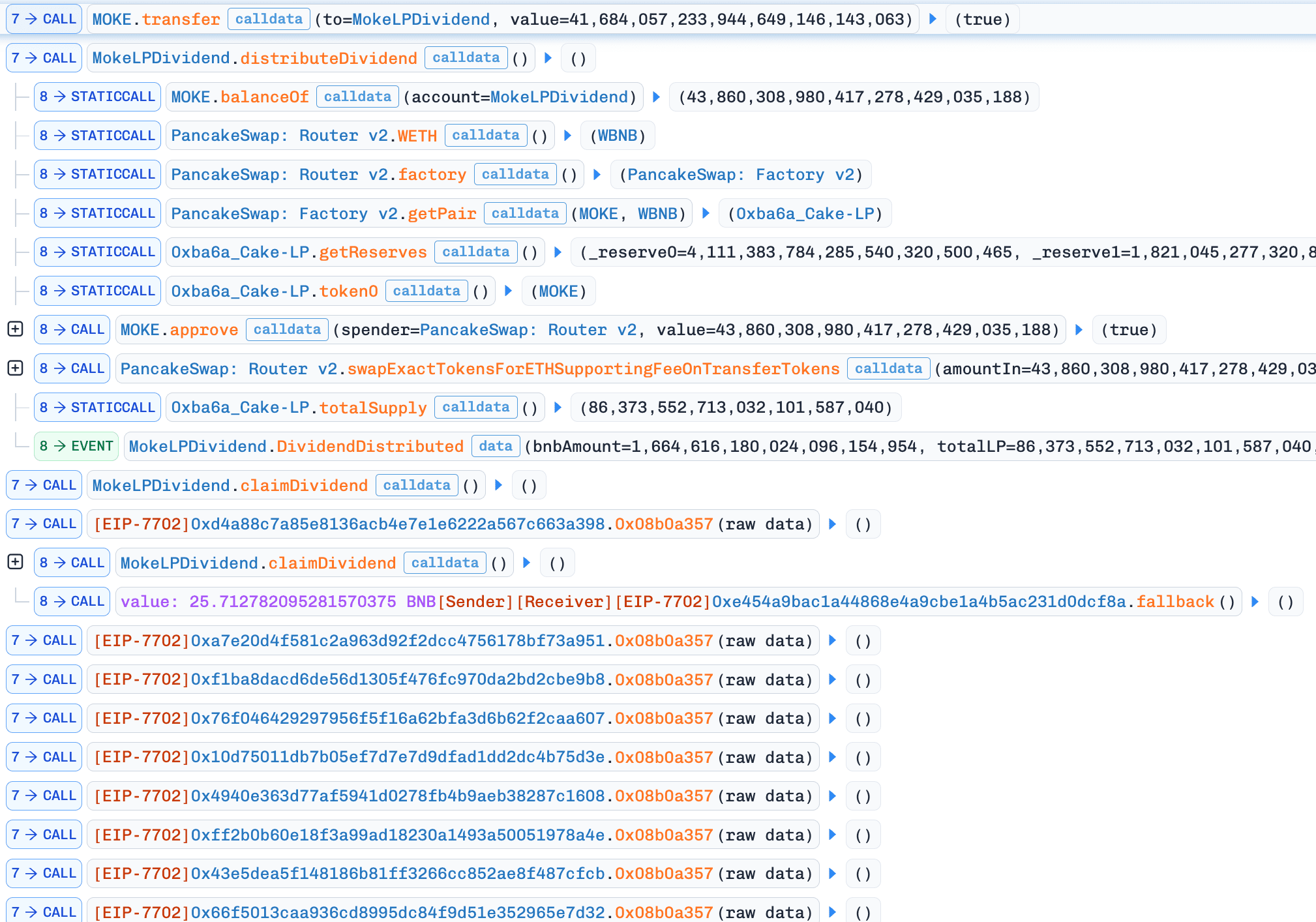The width and height of the screenshot is (1316, 922).
Task: Expand the swapExactTokensForETHSupportingFeeOnTransferTokens call via plus icon
Action: point(15,368)
